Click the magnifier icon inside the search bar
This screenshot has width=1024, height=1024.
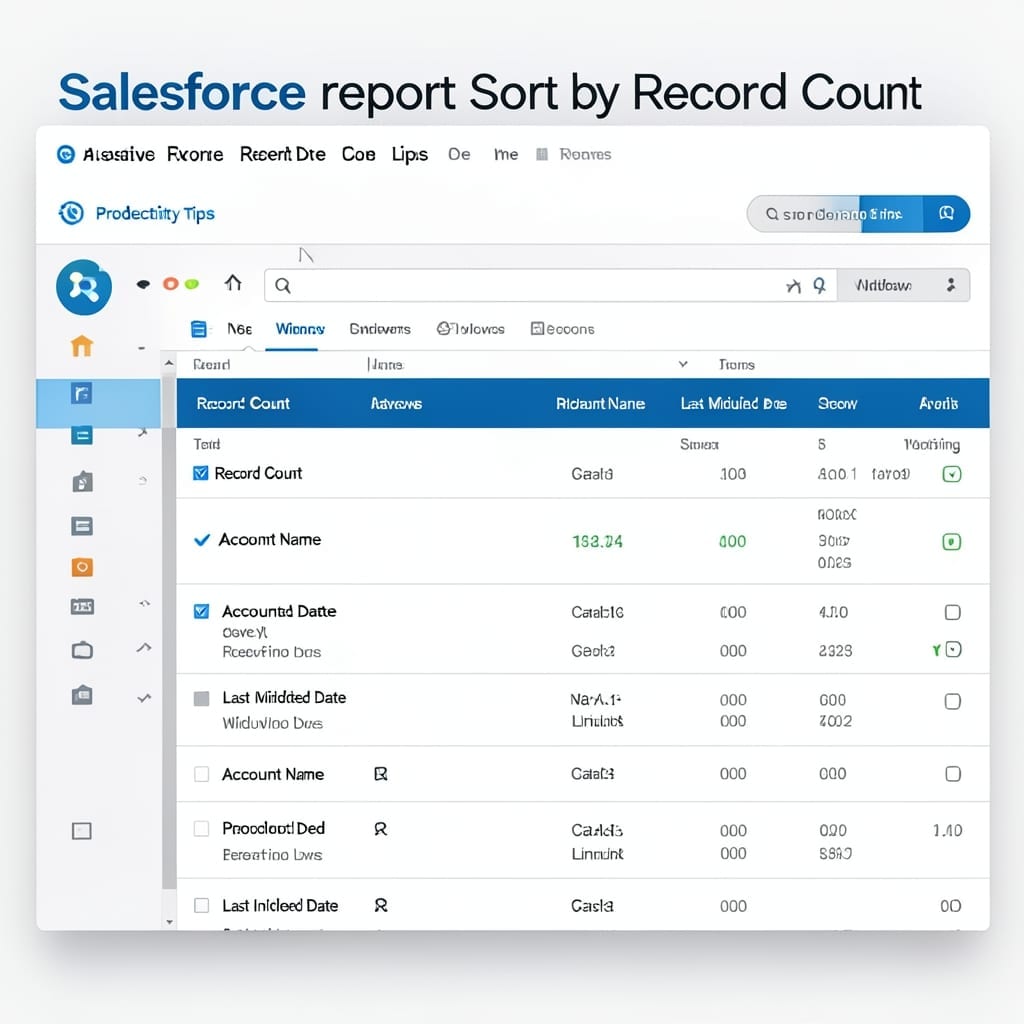point(283,285)
